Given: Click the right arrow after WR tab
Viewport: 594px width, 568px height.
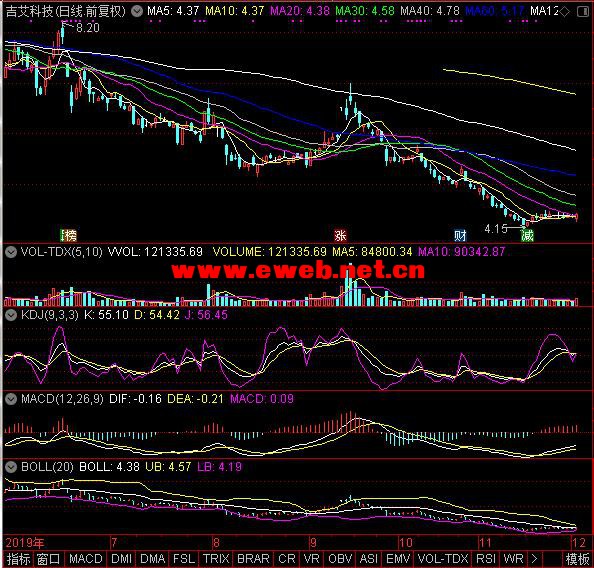Looking at the screenshot, I should coord(534,559).
